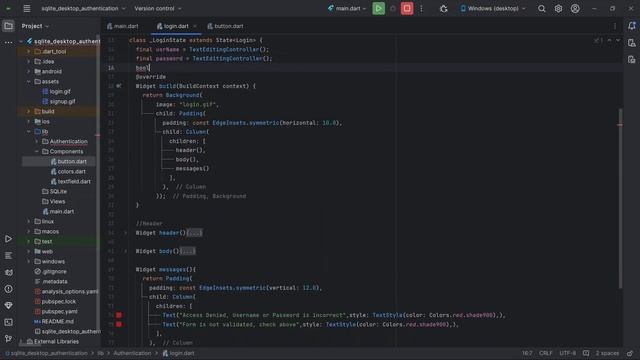This screenshot has width=640, height=360.
Task: Toggle the Project tool window folder icon
Action: click(8, 26)
